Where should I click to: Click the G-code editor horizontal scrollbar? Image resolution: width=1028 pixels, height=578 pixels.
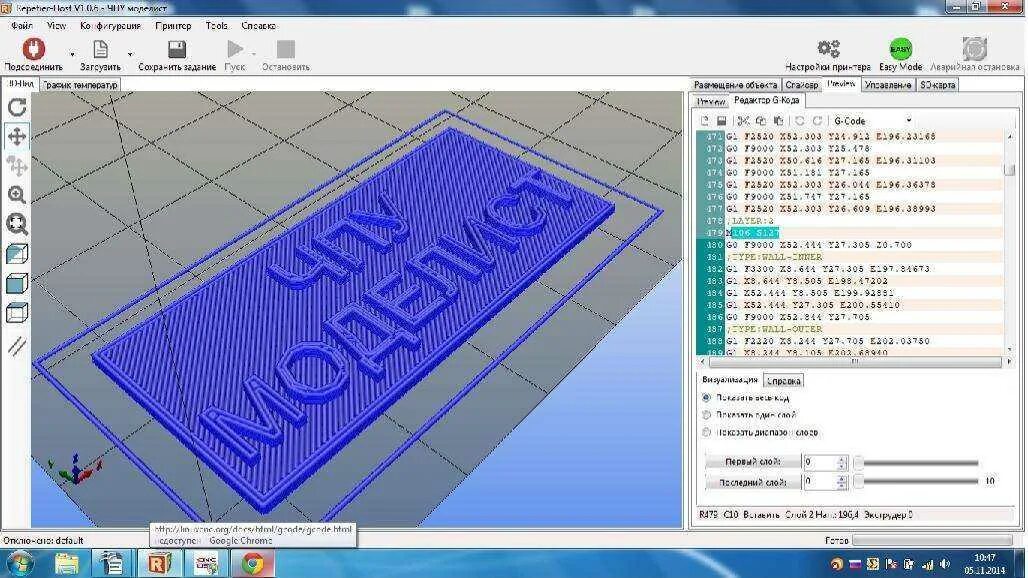point(855,362)
